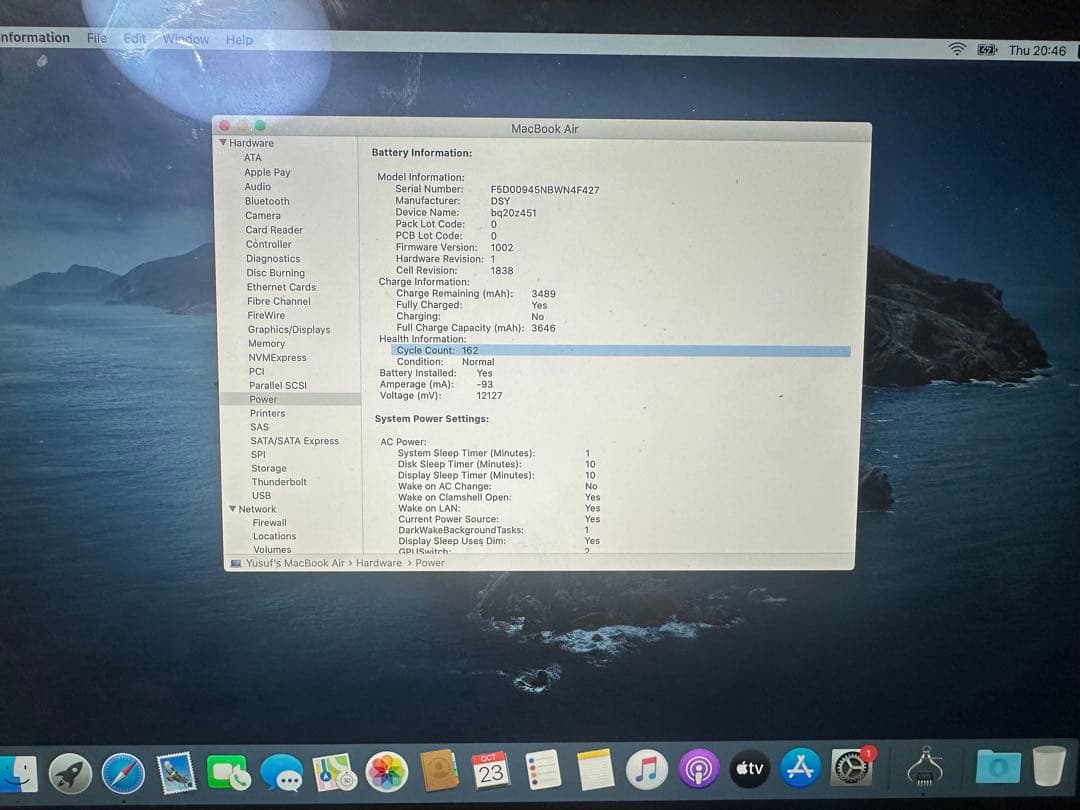Open the Help menu
The width and height of the screenshot is (1080, 810).
coord(239,39)
